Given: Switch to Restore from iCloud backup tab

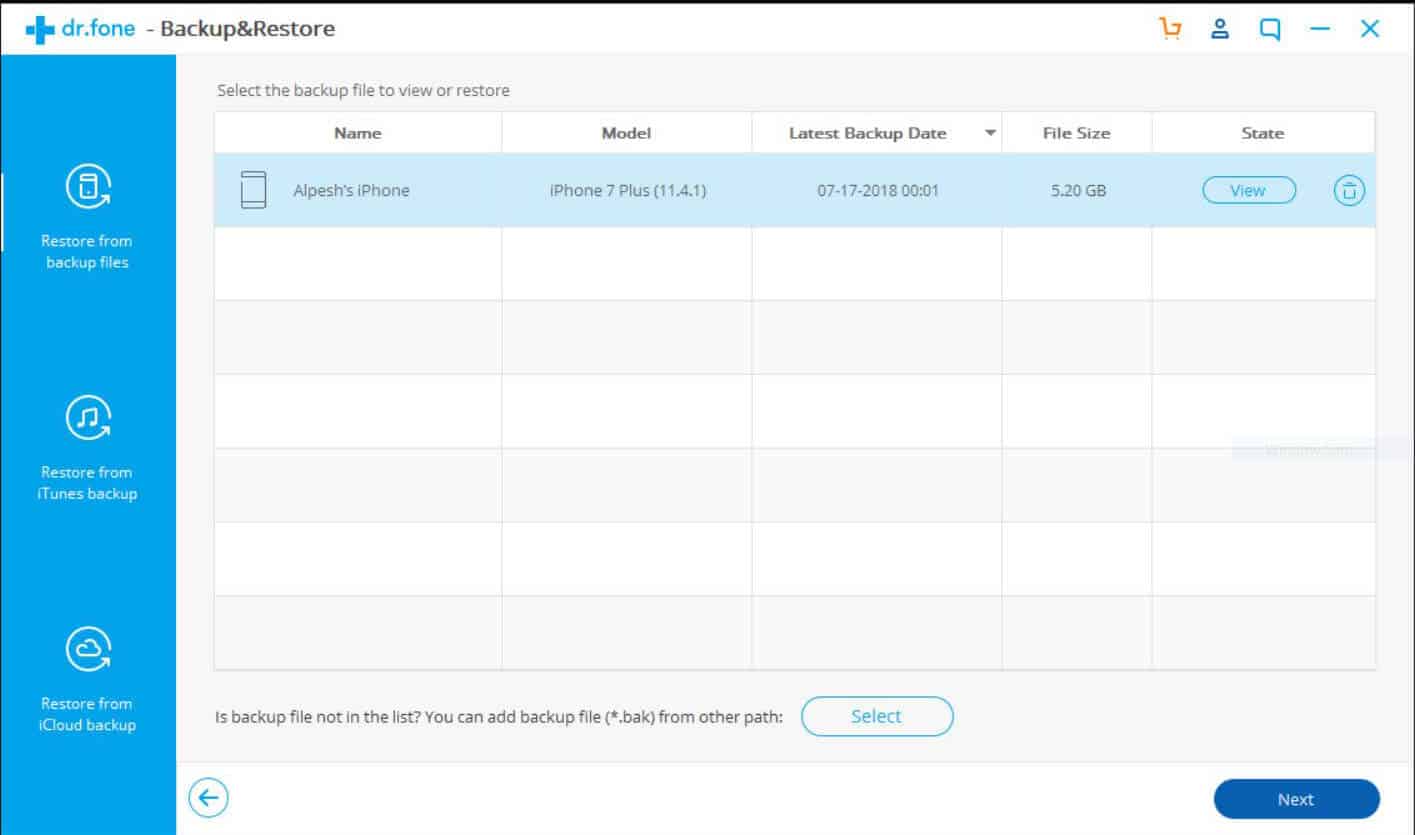Looking at the screenshot, I should (x=88, y=714).
